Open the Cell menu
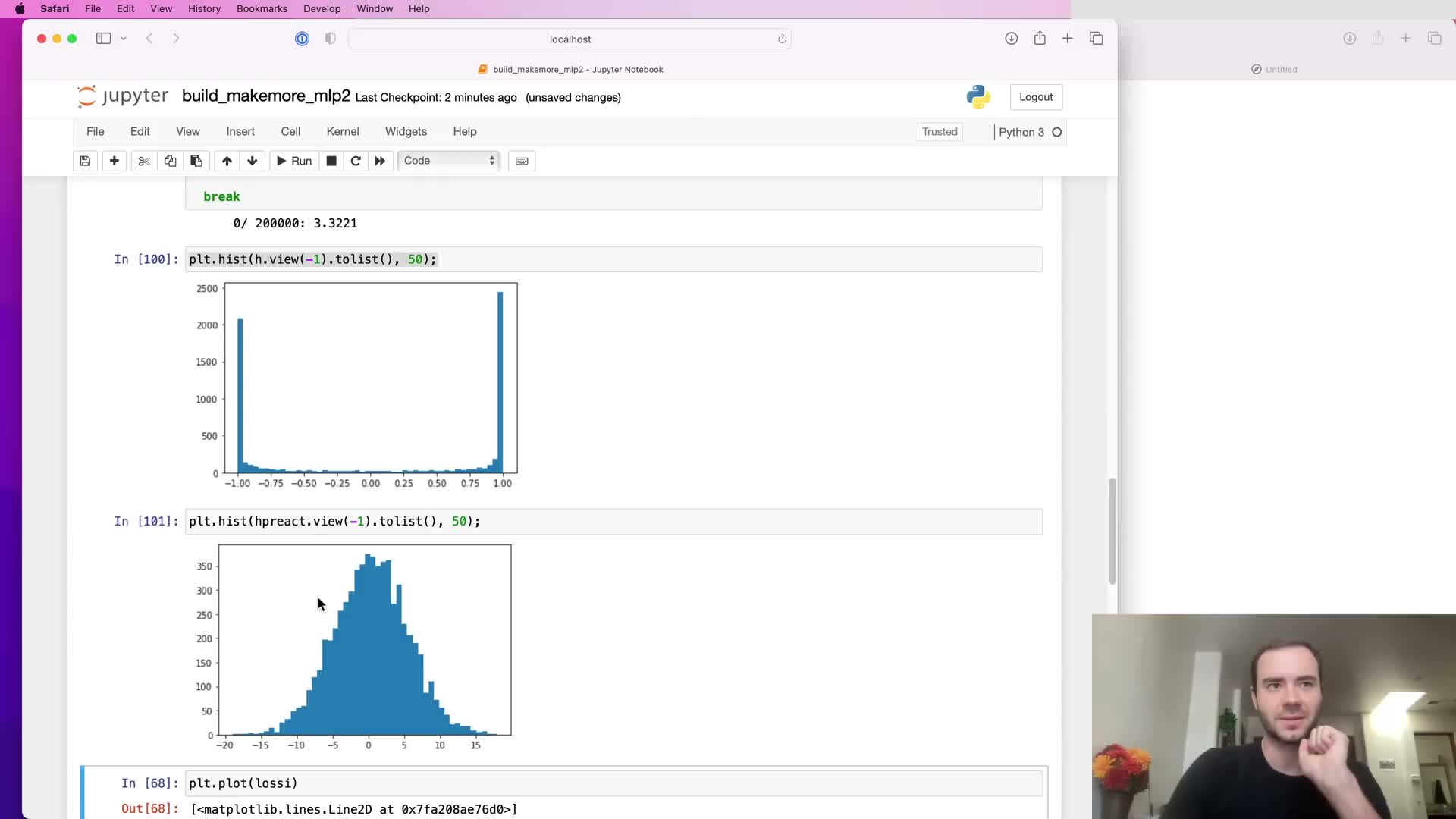Viewport: 1456px width, 819px height. pyautogui.click(x=290, y=131)
